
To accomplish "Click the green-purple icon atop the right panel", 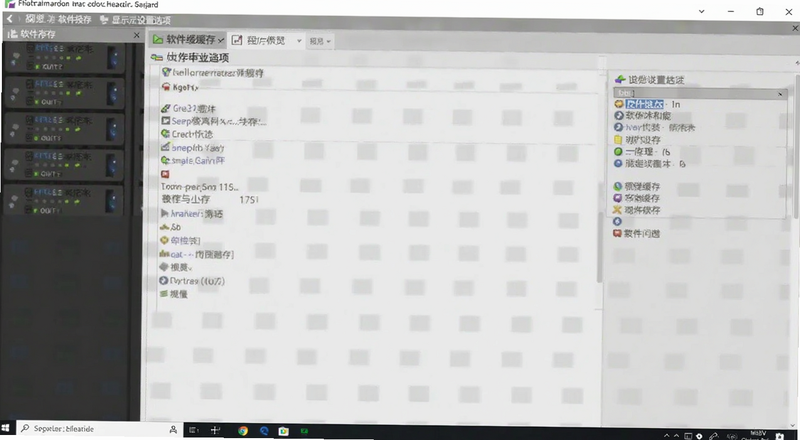I will tap(620, 80).
